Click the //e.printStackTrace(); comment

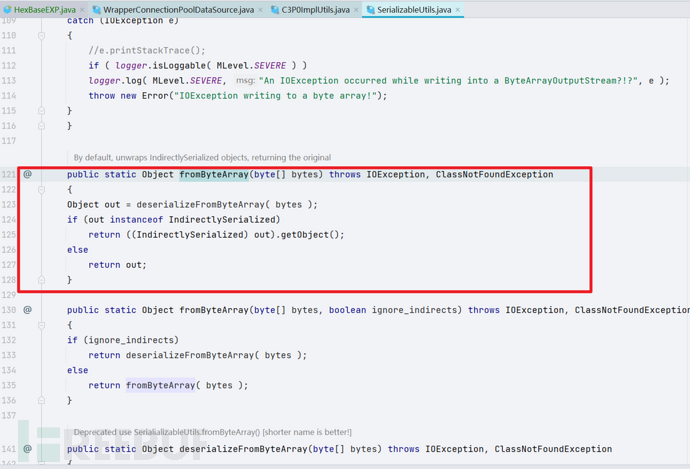[x=147, y=51]
